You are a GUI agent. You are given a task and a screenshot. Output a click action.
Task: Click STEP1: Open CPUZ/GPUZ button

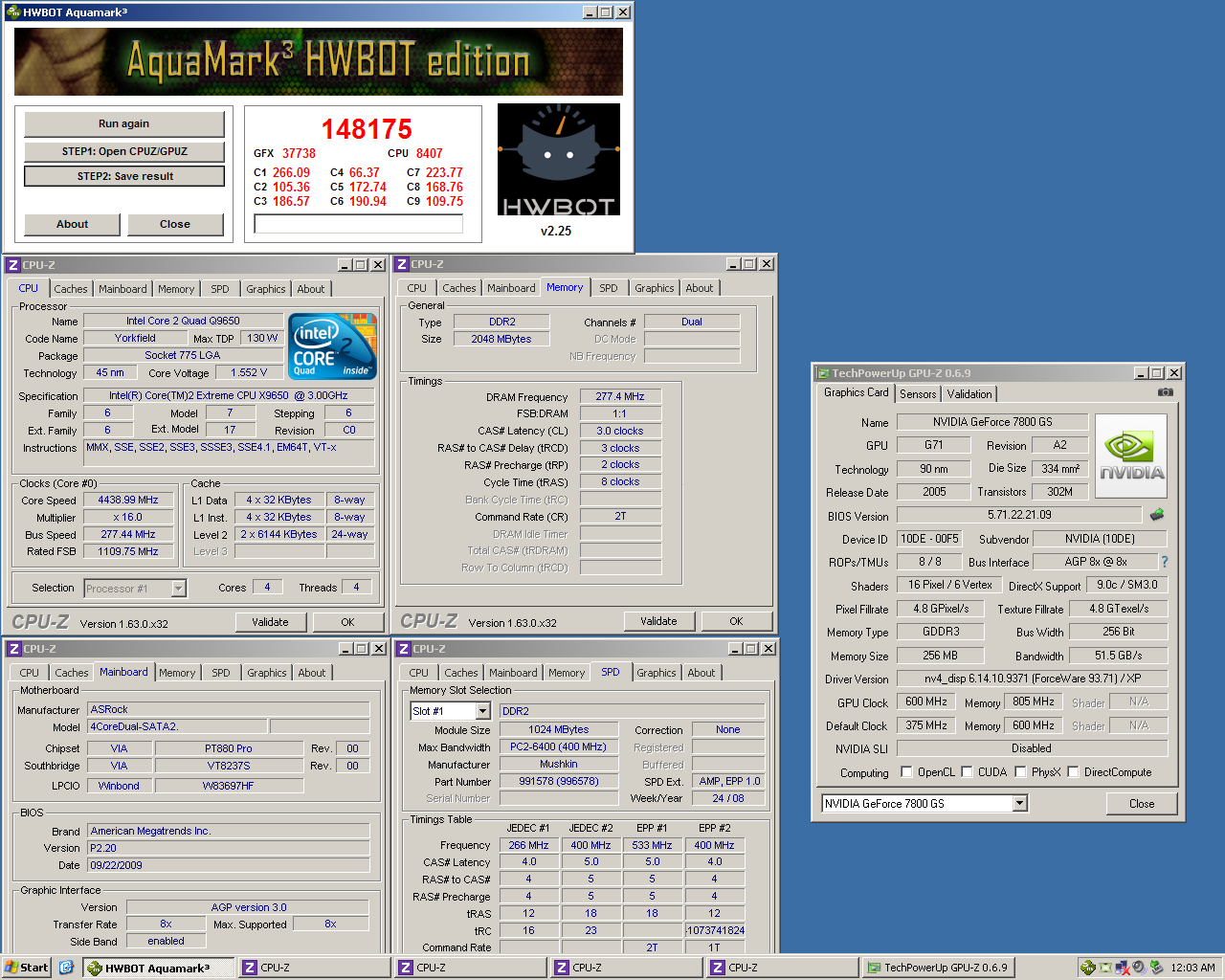pyautogui.click(x=124, y=151)
